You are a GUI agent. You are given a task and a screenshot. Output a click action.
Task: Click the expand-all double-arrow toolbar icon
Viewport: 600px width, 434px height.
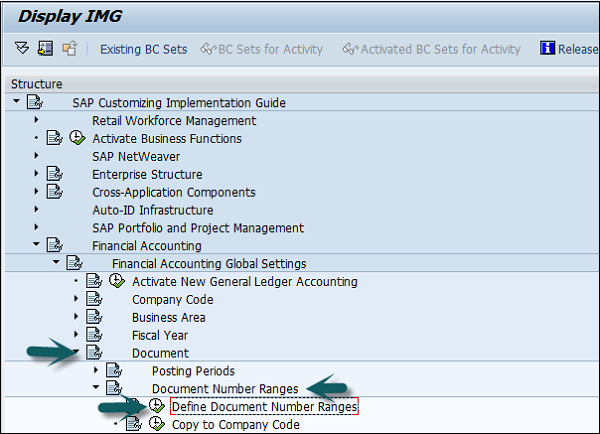tap(23, 49)
